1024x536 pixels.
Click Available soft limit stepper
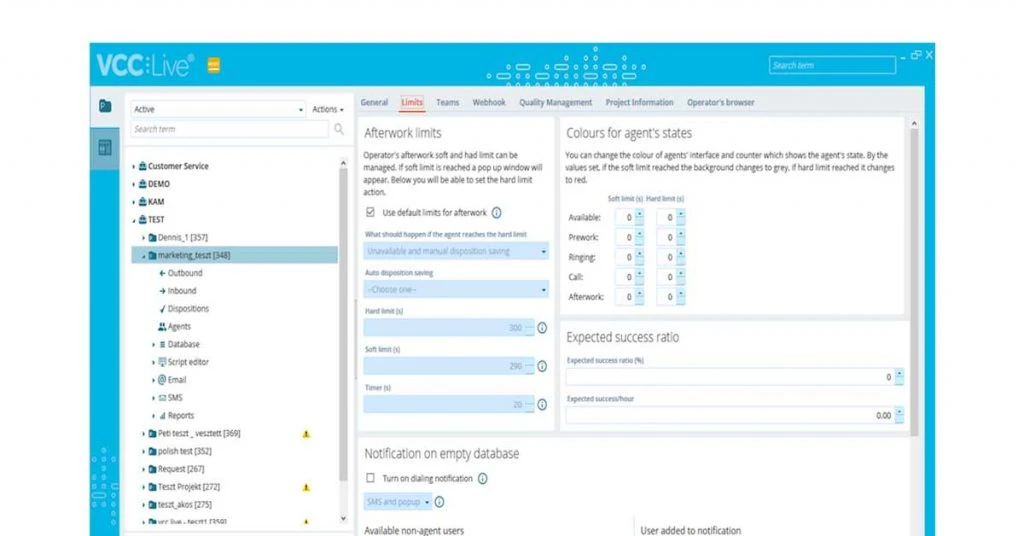639,217
